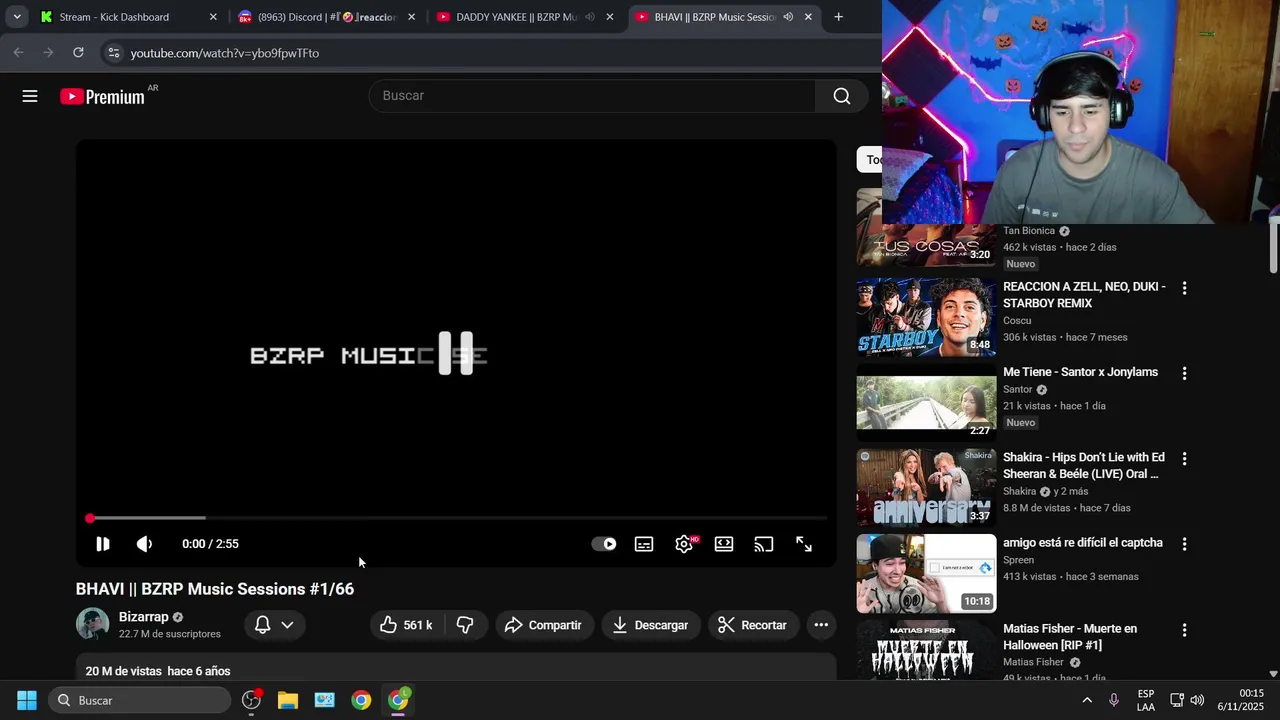The height and width of the screenshot is (720, 1280).
Task: Open the taskbar volume speaker icon
Action: point(1197,700)
